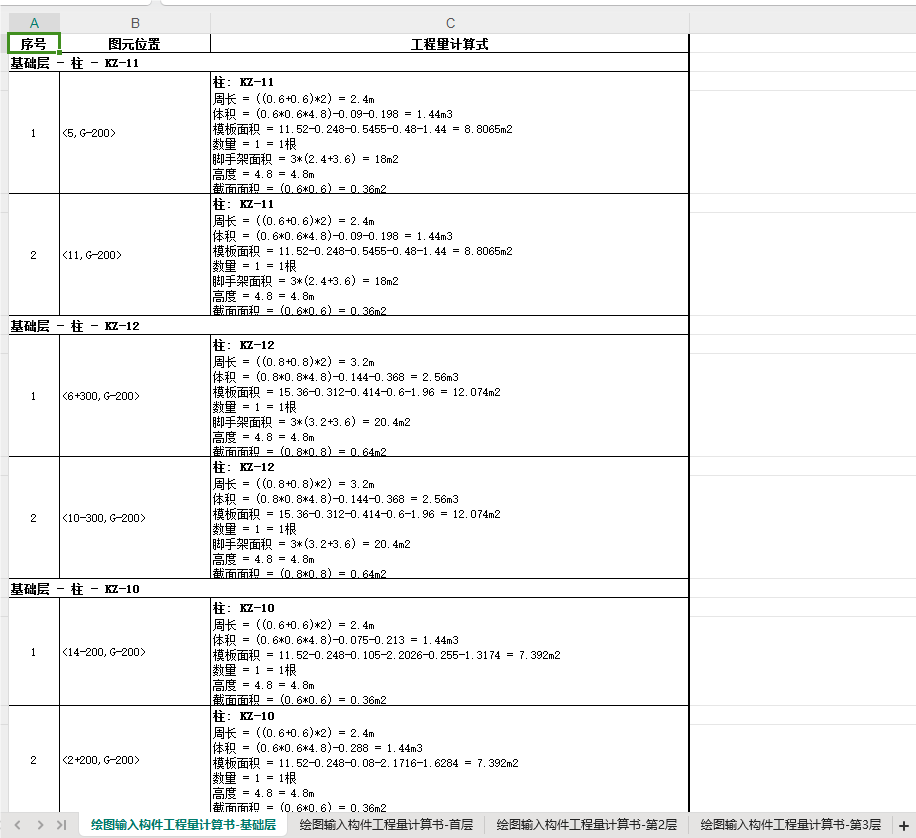Select column C header
The height and width of the screenshot is (838, 916).
coord(450,23)
